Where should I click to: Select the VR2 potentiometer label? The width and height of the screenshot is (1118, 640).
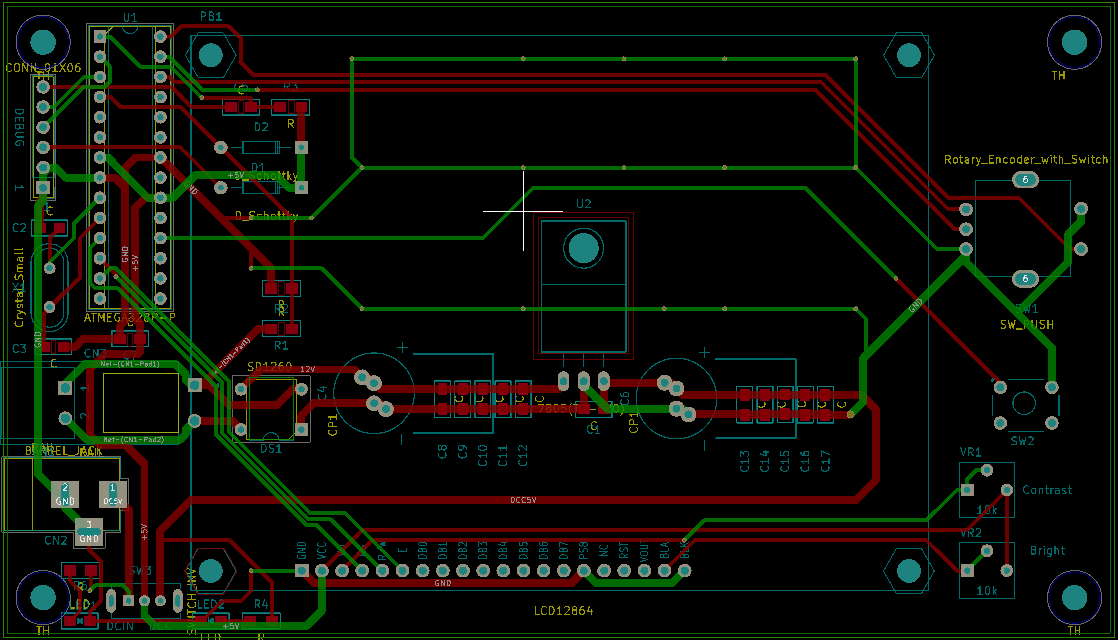coord(970,533)
